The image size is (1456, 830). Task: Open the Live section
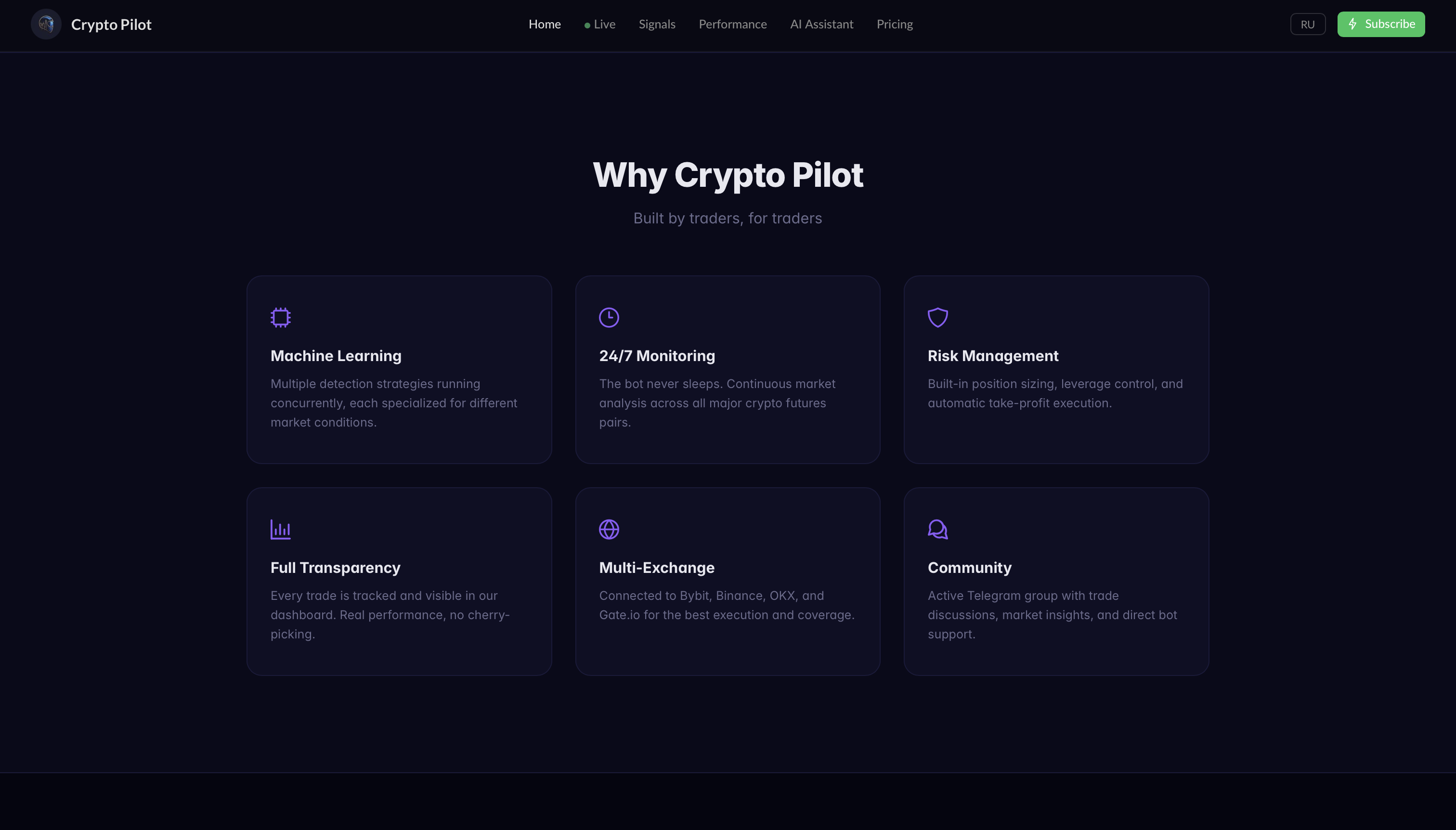(604, 24)
